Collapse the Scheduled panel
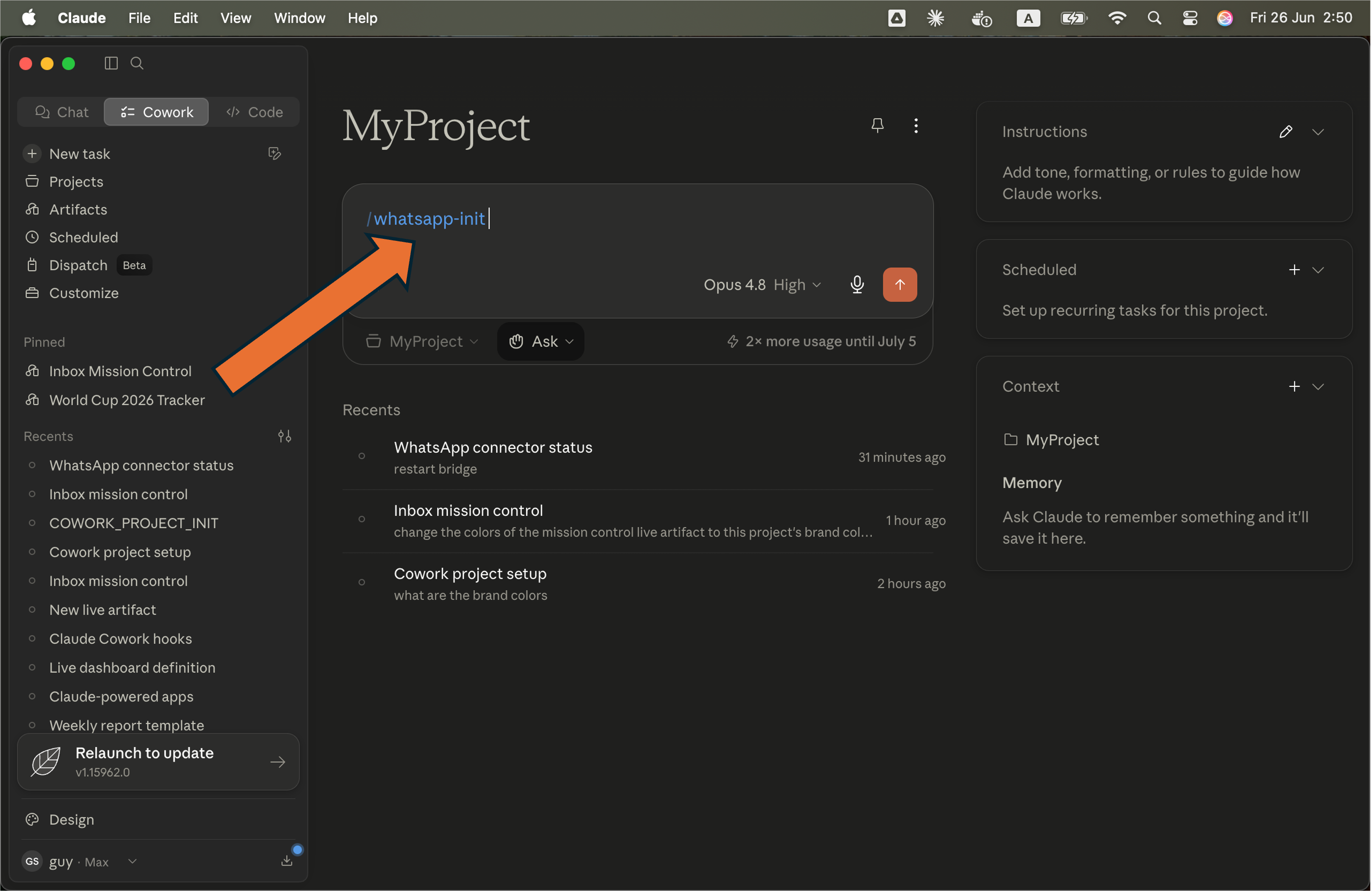 pos(1318,270)
